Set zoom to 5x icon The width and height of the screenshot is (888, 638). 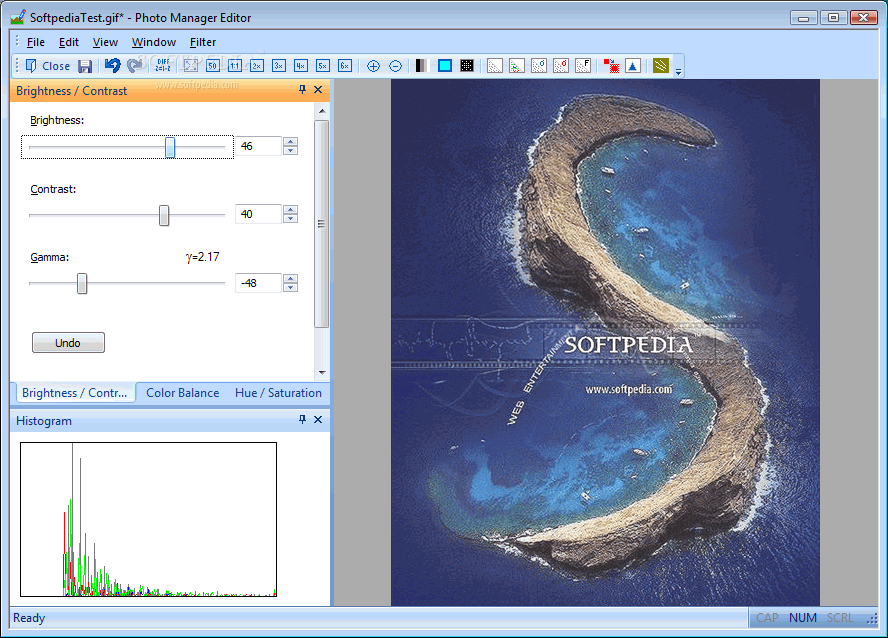tap(323, 66)
